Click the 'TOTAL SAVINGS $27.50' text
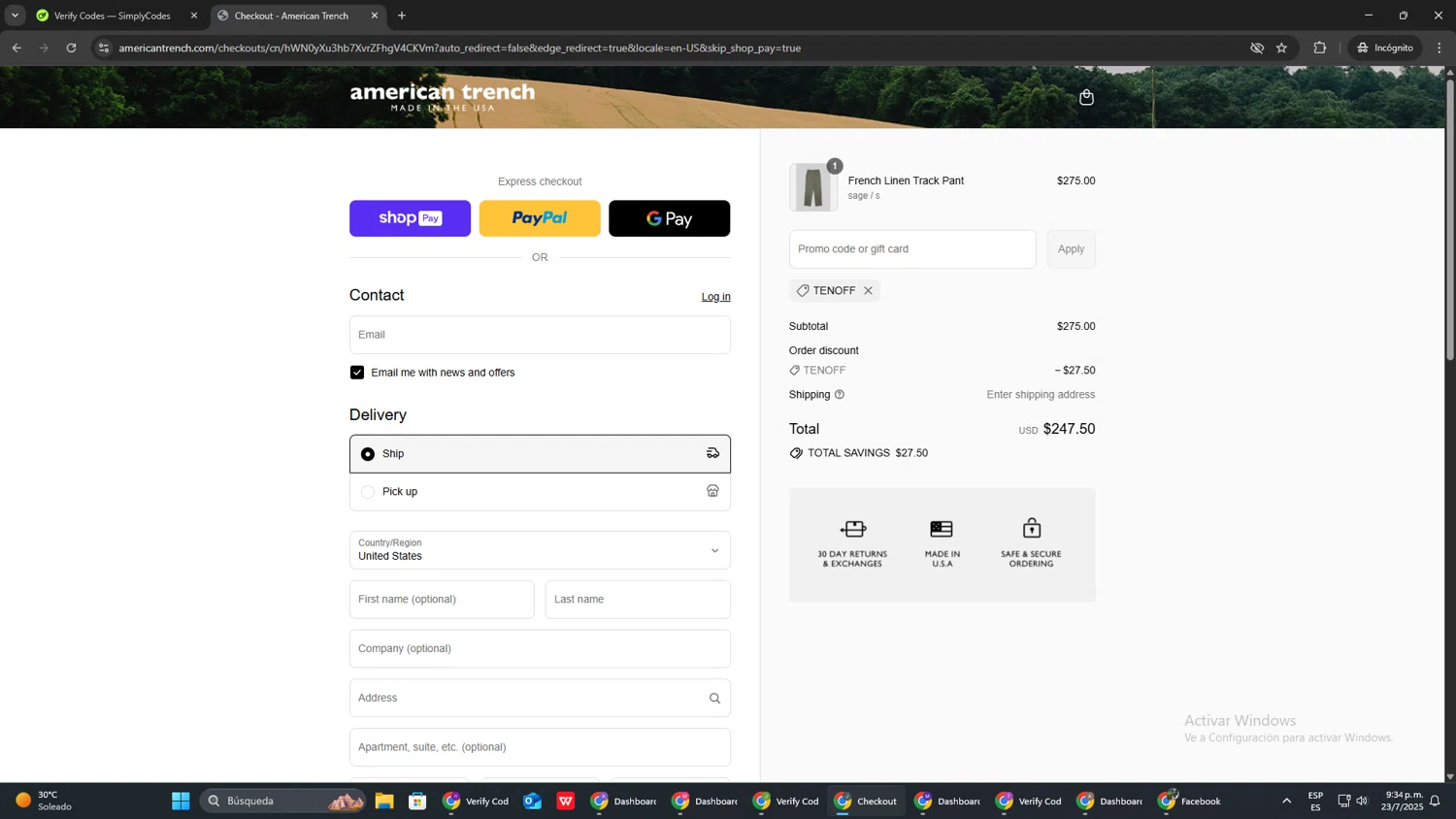The image size is (1456, 819). 868,453
